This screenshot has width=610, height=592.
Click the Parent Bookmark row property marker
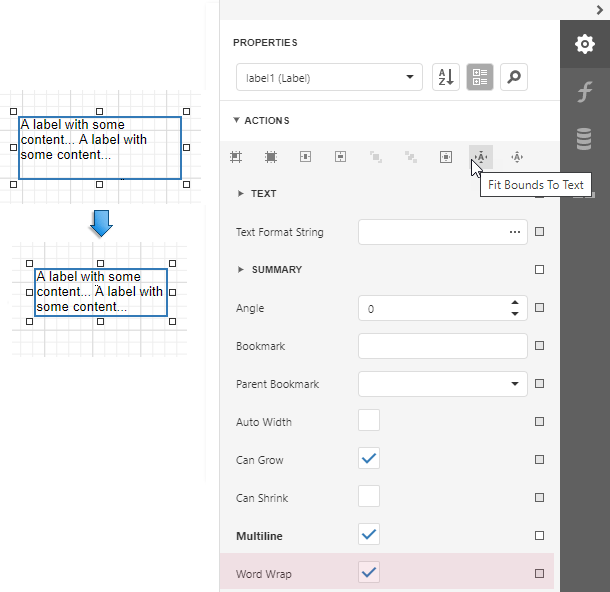point(539,384)
